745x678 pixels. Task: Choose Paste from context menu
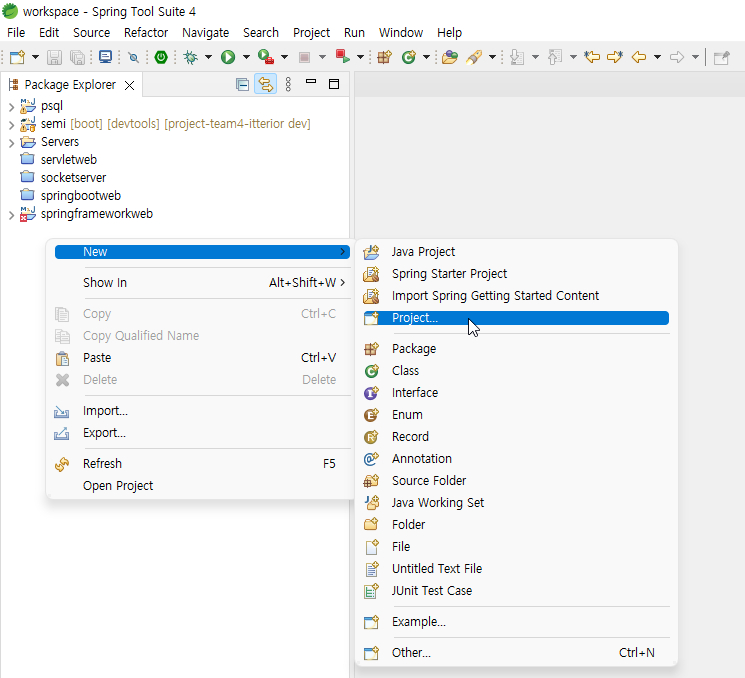click(202, 358)
